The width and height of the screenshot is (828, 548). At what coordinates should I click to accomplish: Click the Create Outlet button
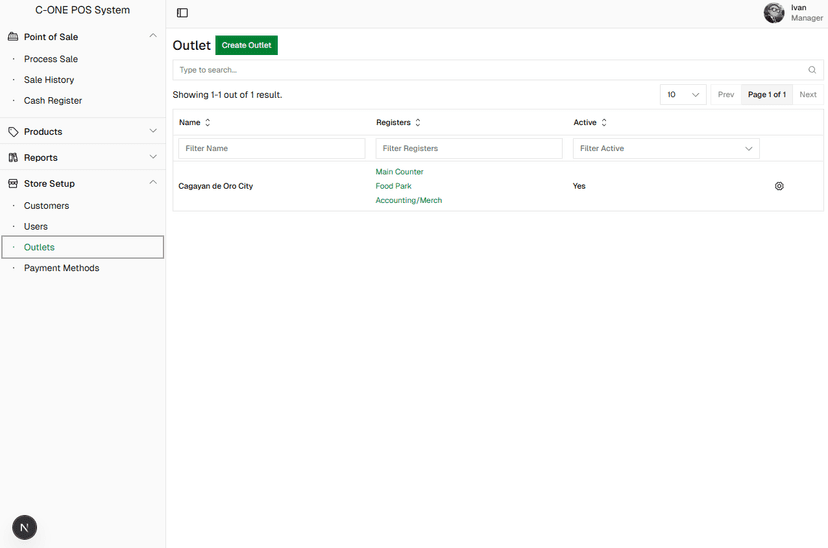point(247,45)
